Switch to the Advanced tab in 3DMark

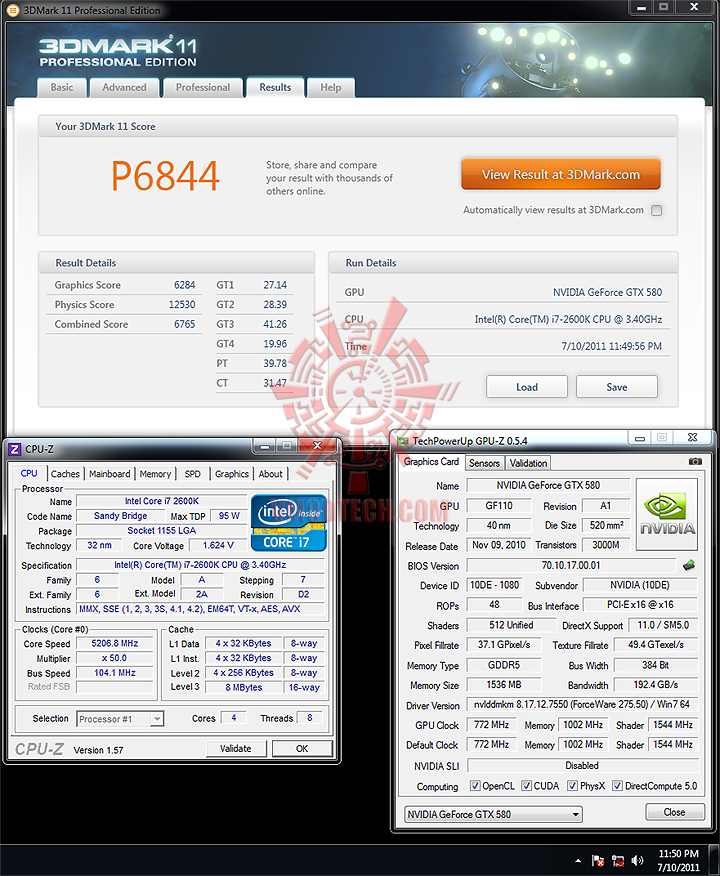click(124, 88)
